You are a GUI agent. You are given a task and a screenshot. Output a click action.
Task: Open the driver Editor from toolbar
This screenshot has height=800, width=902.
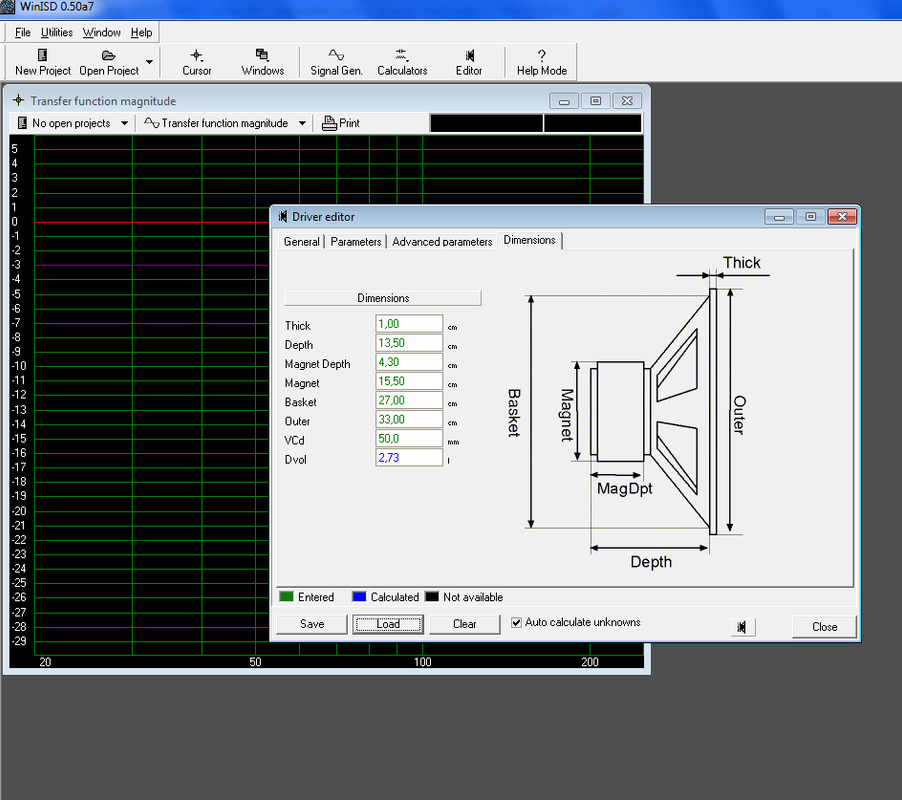point(469,62)
